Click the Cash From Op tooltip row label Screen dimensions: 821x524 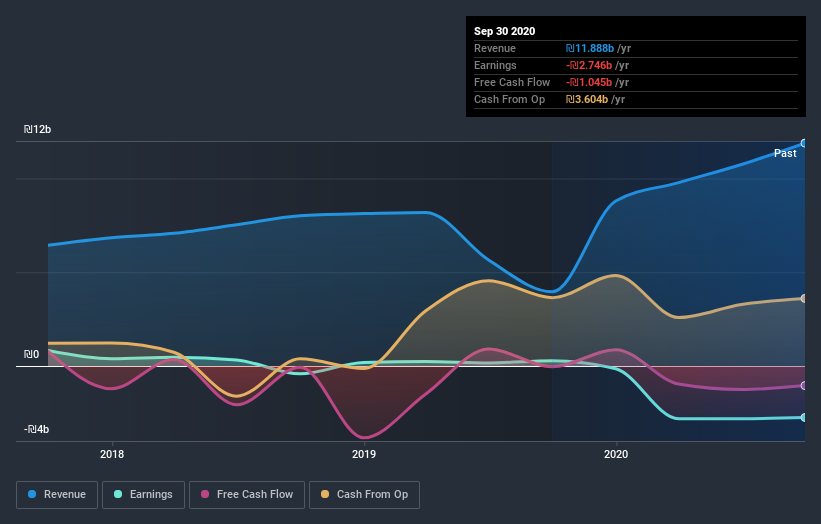point(509,99)
